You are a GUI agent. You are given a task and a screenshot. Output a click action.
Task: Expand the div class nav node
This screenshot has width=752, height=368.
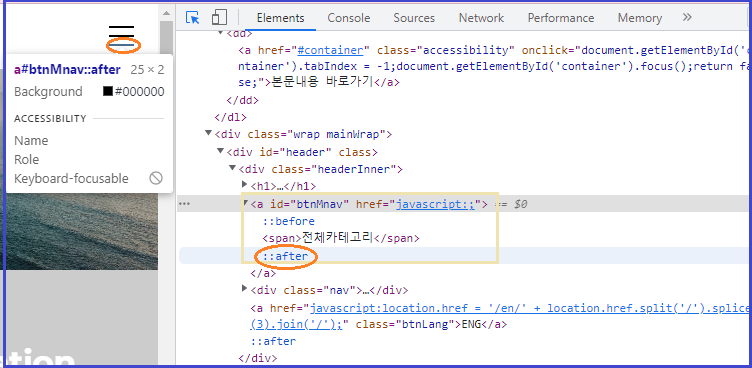245,289
